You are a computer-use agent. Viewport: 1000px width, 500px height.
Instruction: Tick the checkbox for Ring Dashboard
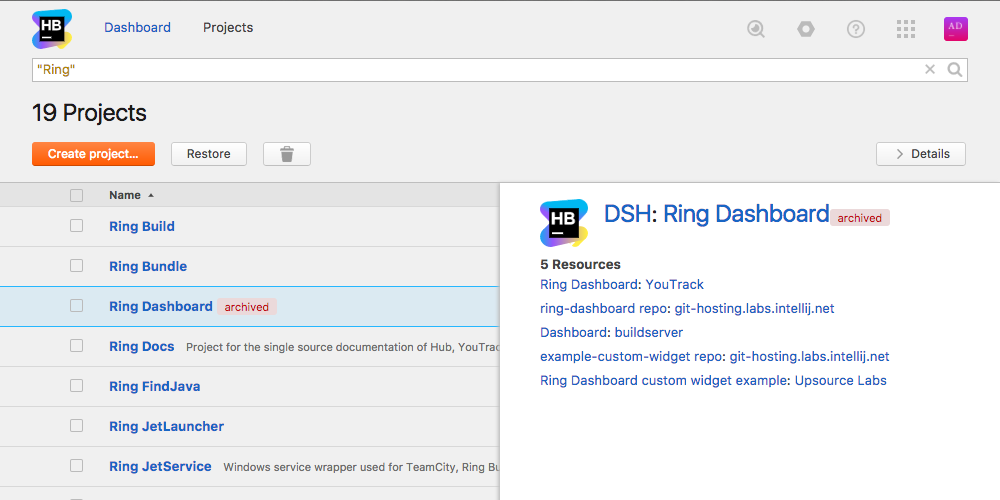77,306
